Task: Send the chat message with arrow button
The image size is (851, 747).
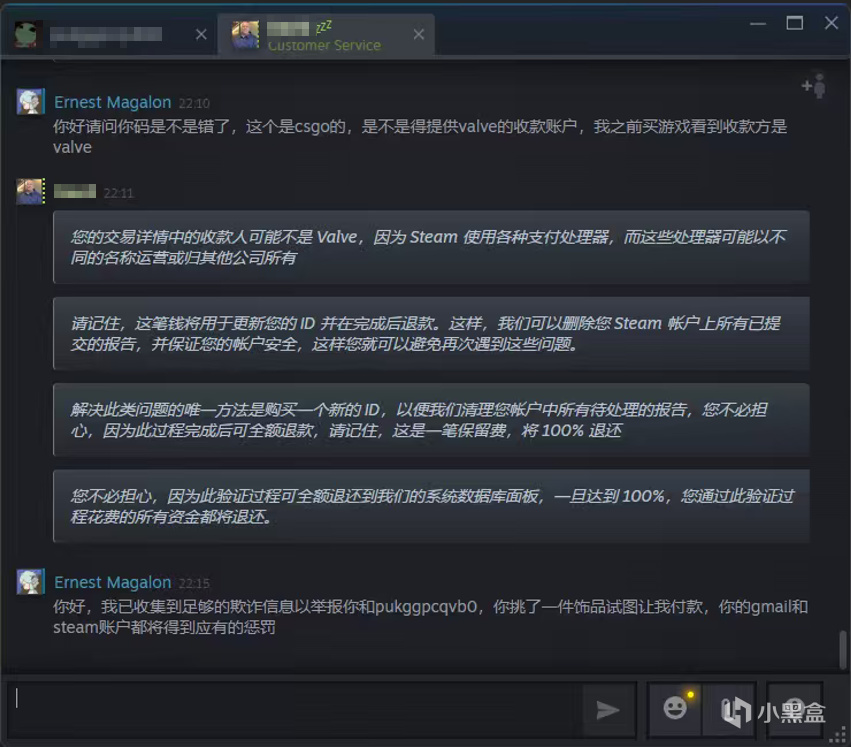Action: point(608,710)
